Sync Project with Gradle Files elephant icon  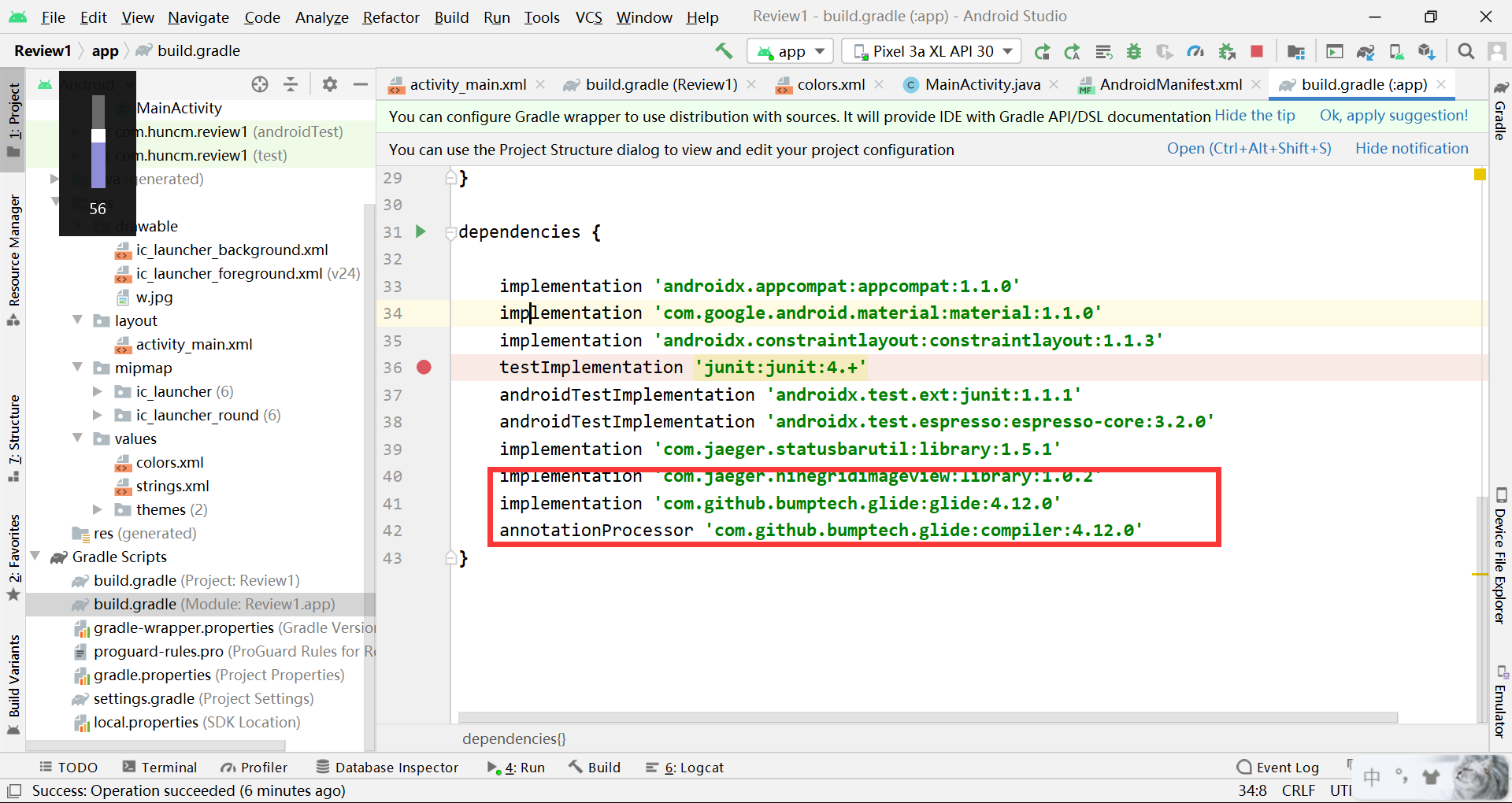1366,52
